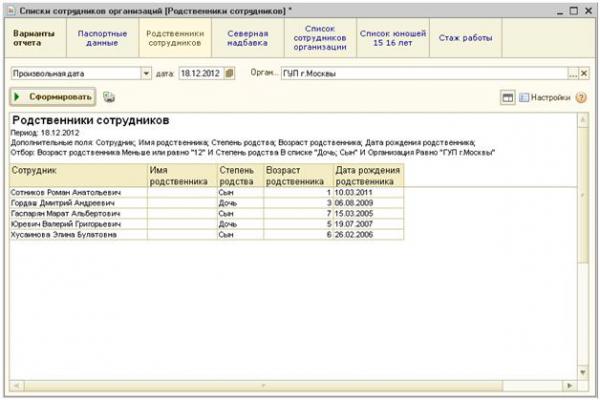Screen dimensions: 600x400
Task: Click the window title bar document icon
Action: point(11,11)
